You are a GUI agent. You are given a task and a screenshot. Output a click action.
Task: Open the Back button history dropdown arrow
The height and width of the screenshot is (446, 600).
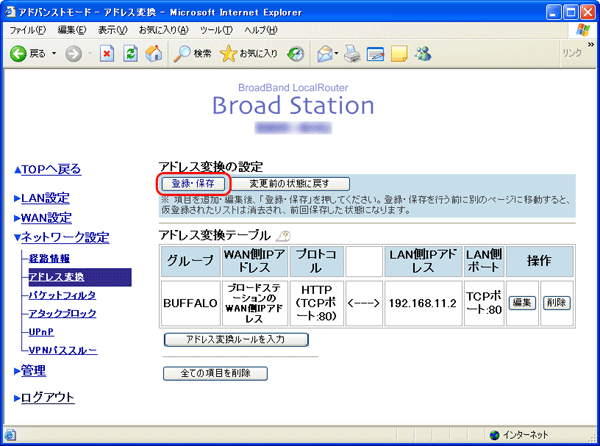click(x=54, y=54)
